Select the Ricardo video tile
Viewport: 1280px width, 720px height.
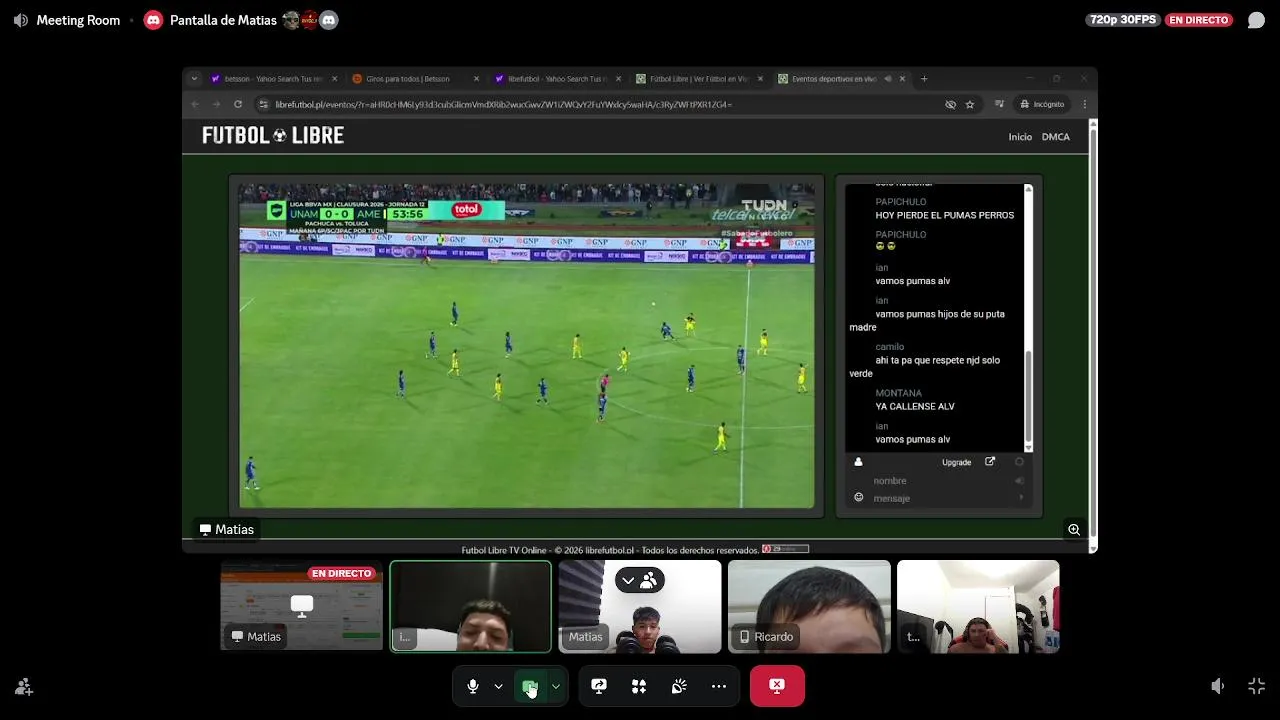point(809,606)
